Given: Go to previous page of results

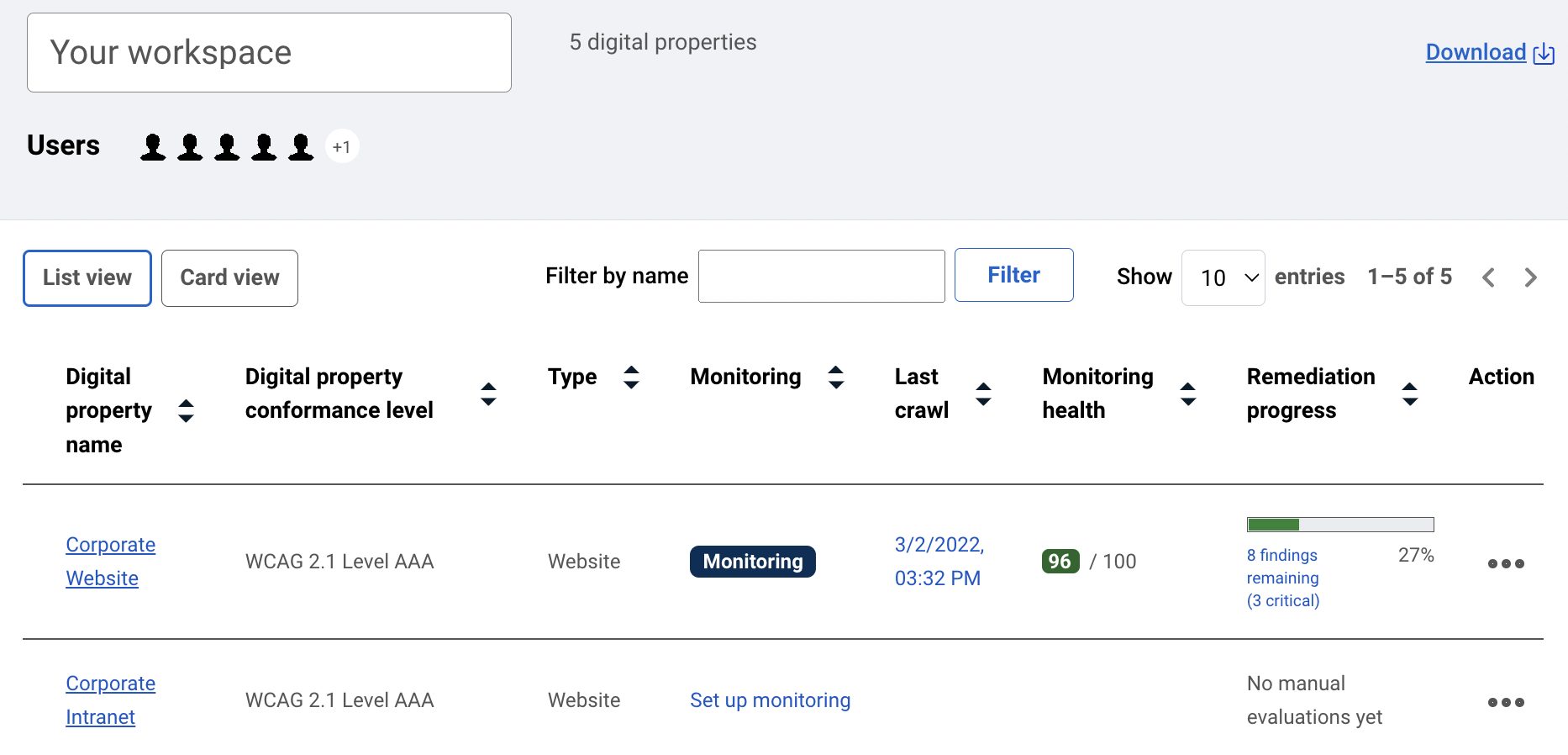Looking at the screenshot, I should 1488,277.
